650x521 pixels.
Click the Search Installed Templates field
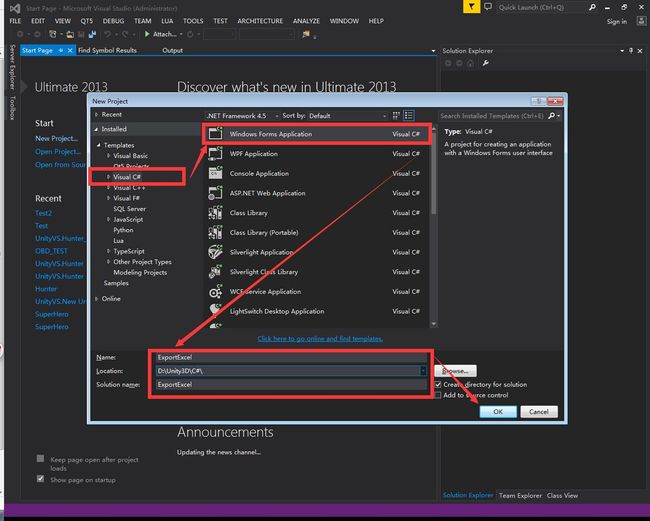(x=492, y=116)
